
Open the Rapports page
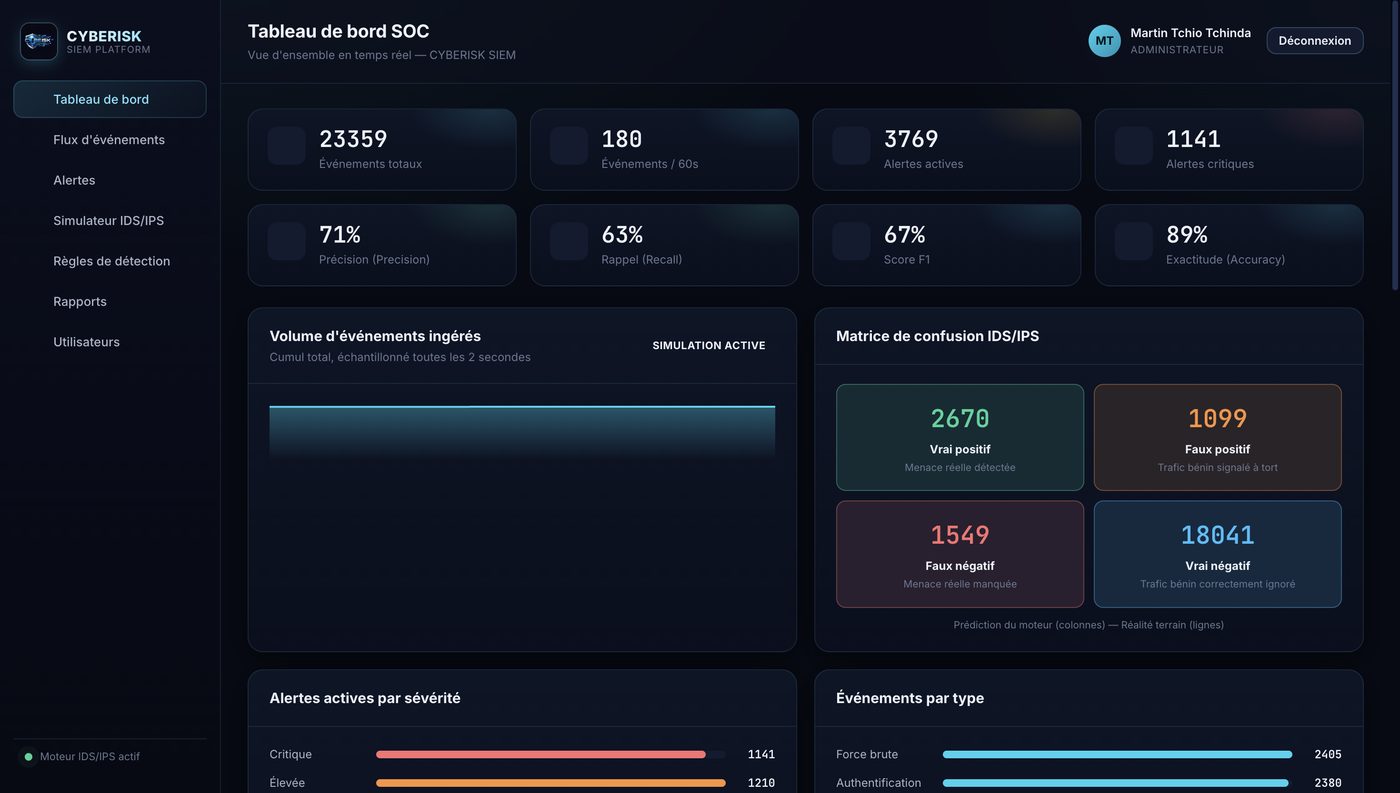[110, 302]
